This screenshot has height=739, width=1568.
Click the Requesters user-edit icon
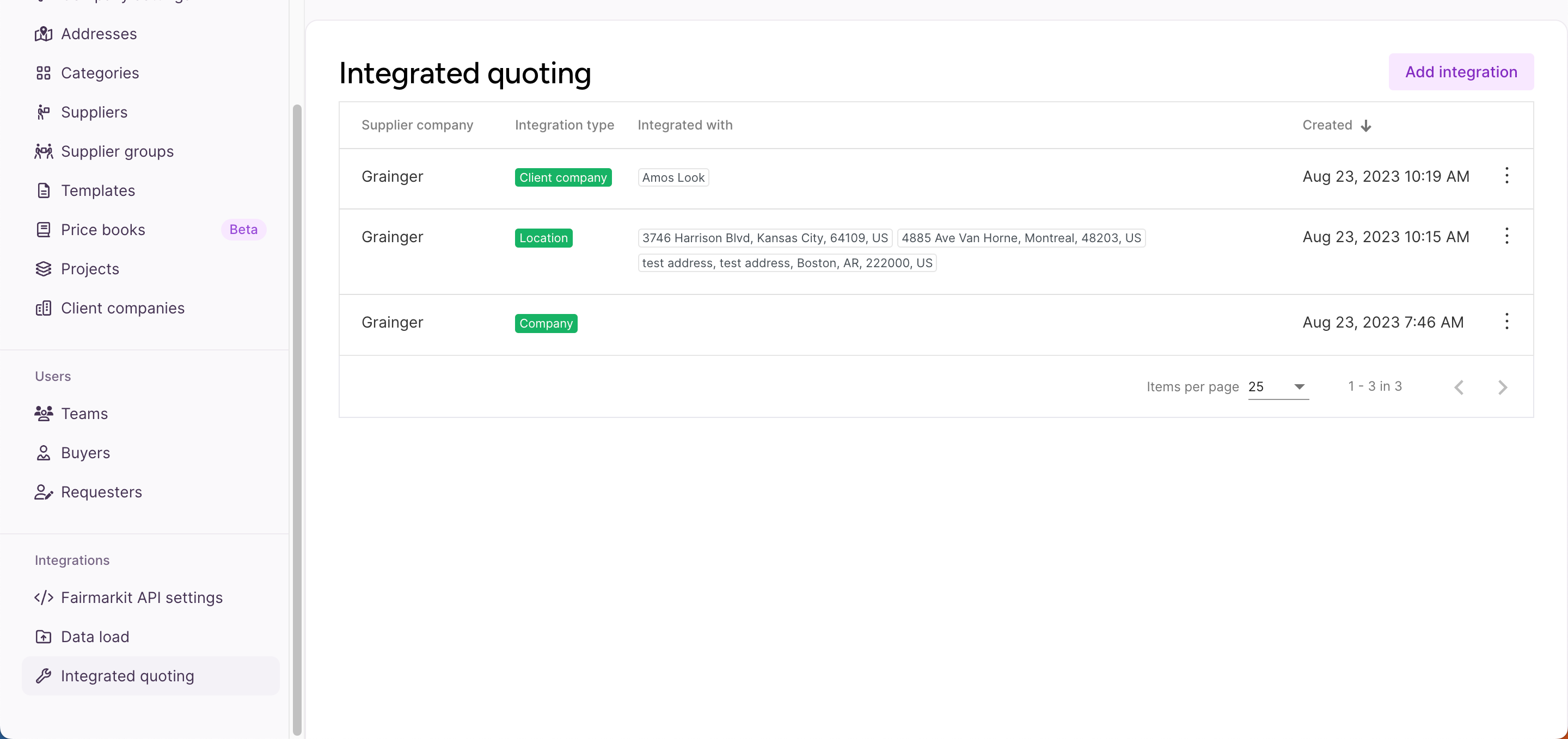click(43, 492)
